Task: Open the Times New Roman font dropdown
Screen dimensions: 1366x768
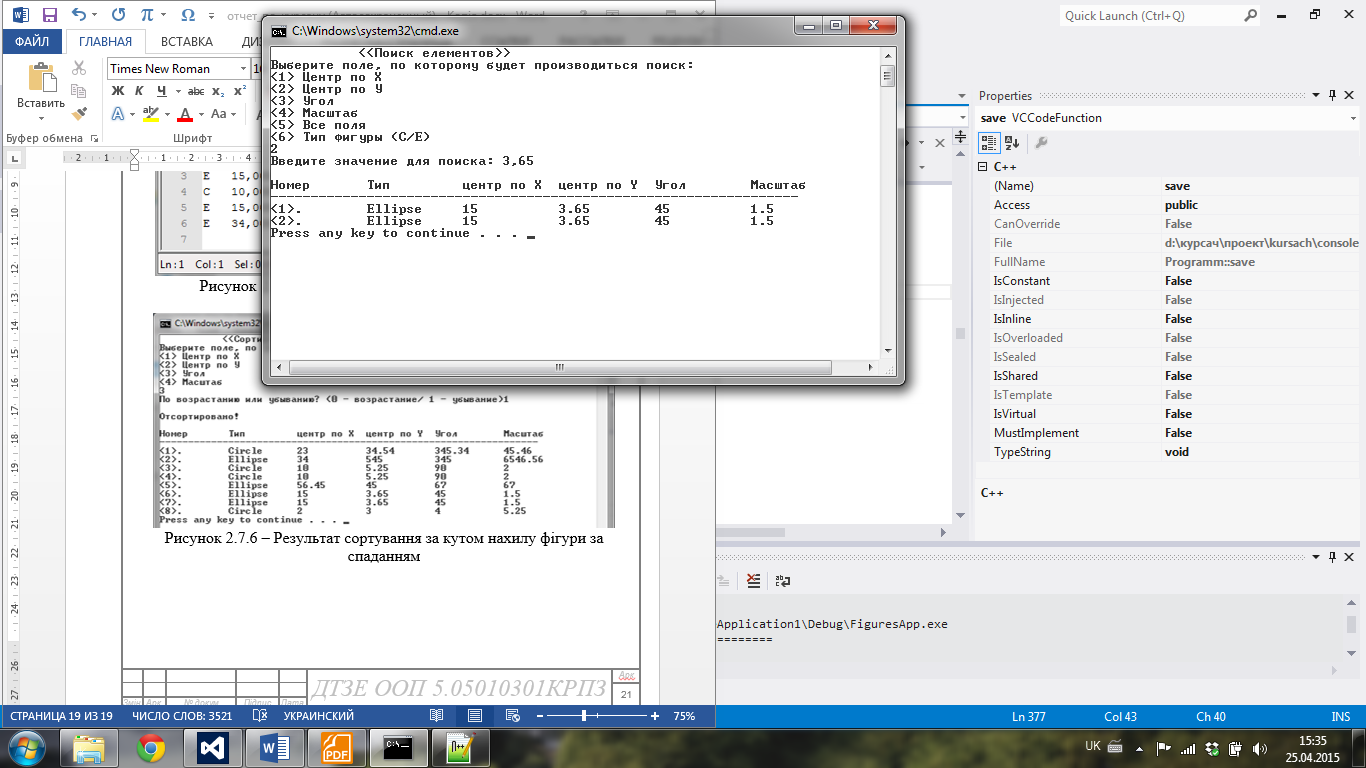Action: click(244, 69)
